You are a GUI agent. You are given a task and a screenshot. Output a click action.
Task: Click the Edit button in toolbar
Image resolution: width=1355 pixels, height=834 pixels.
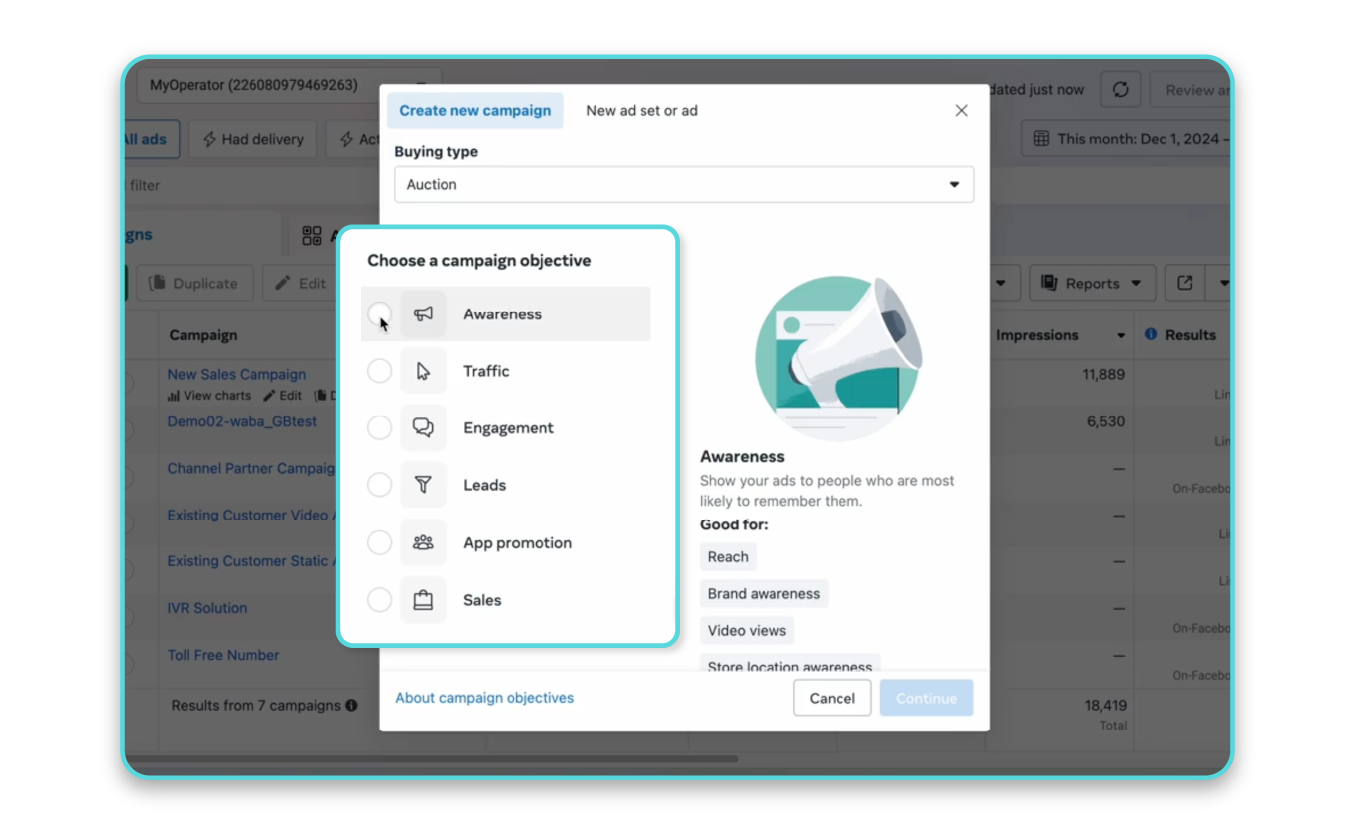click(300, 284)
